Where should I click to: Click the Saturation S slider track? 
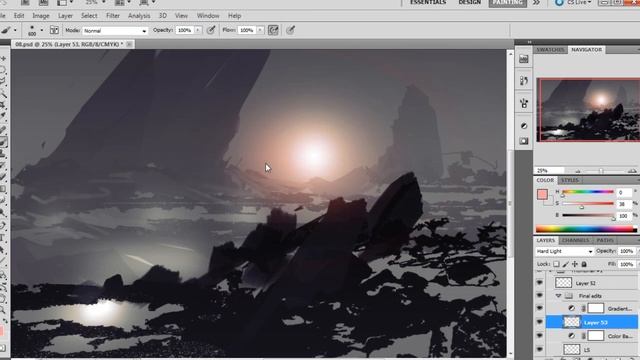pyautogui.click(x=588, y=203)
